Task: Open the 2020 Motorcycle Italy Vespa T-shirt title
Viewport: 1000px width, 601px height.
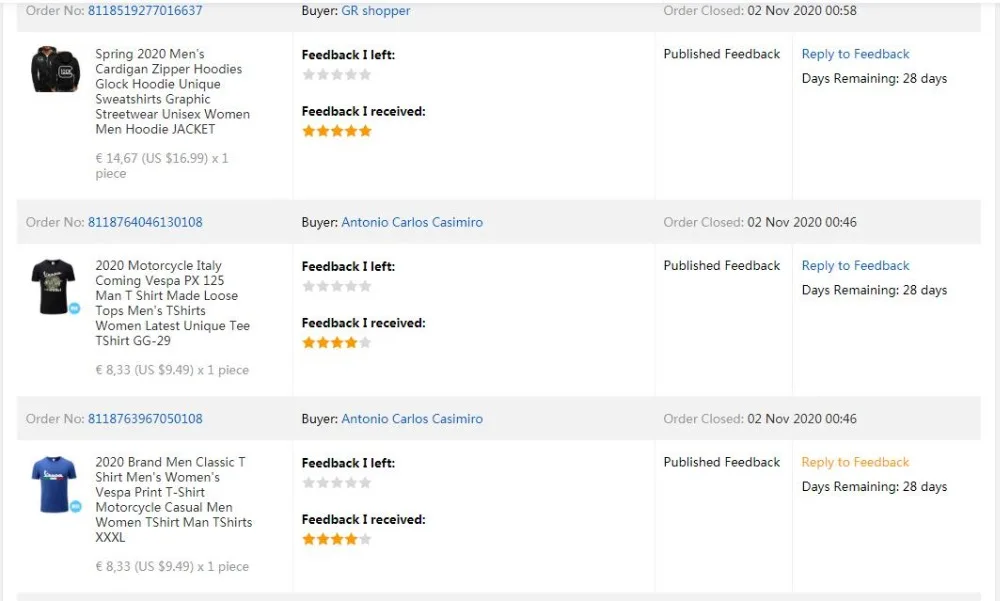Action: [172, 303]
